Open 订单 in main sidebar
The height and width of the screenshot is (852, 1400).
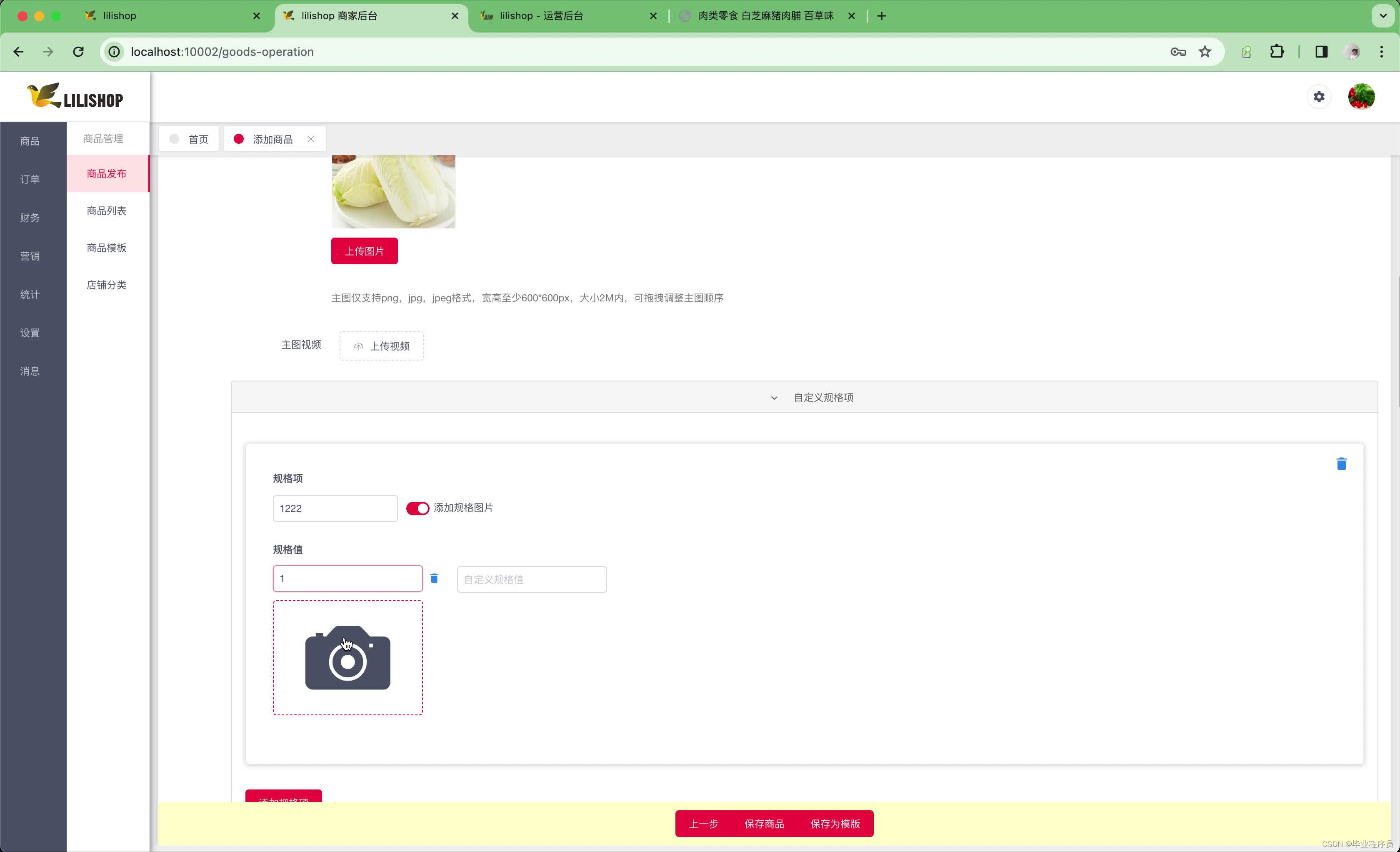point(30,180)
